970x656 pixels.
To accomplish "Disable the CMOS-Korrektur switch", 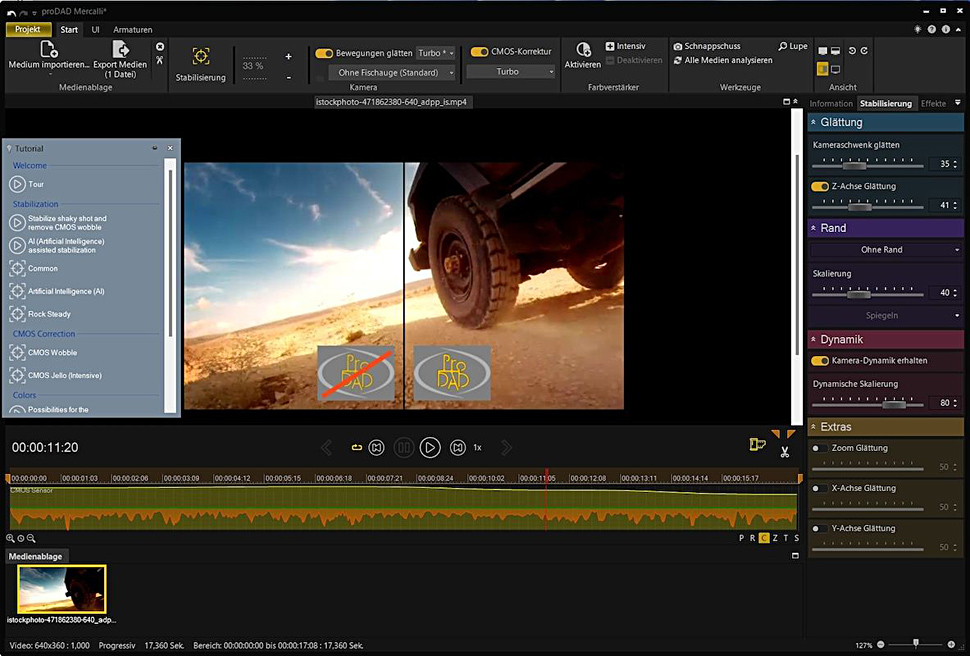I will 479,52.
